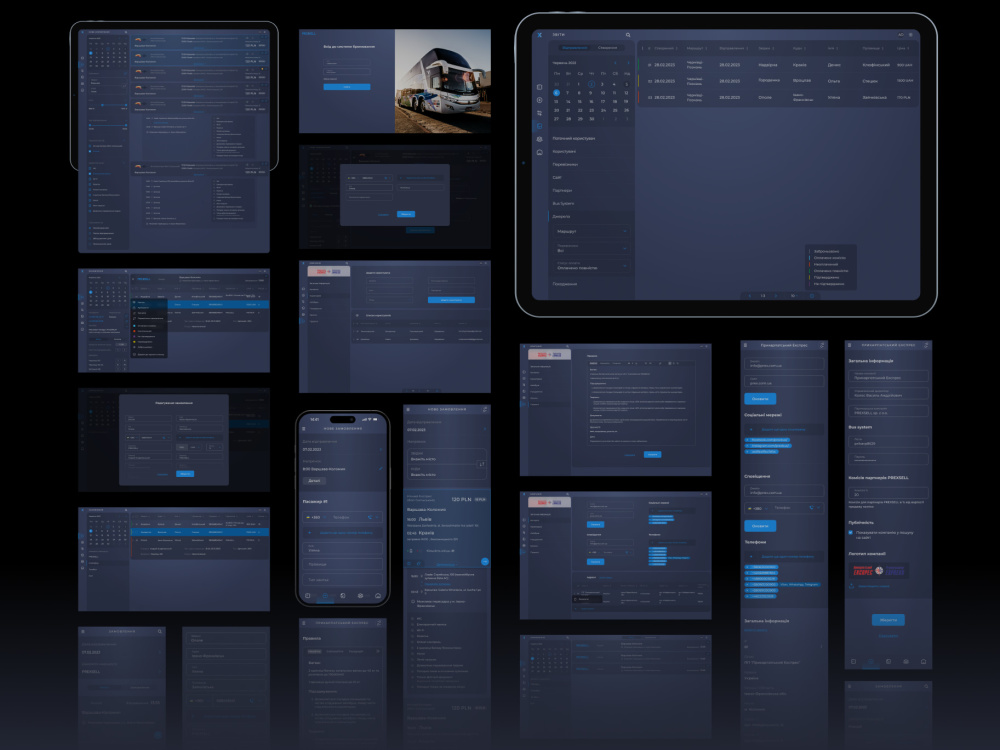
Task: Open the highlighted globe tab in the phone's bottom bar
Action: (325, 596)
